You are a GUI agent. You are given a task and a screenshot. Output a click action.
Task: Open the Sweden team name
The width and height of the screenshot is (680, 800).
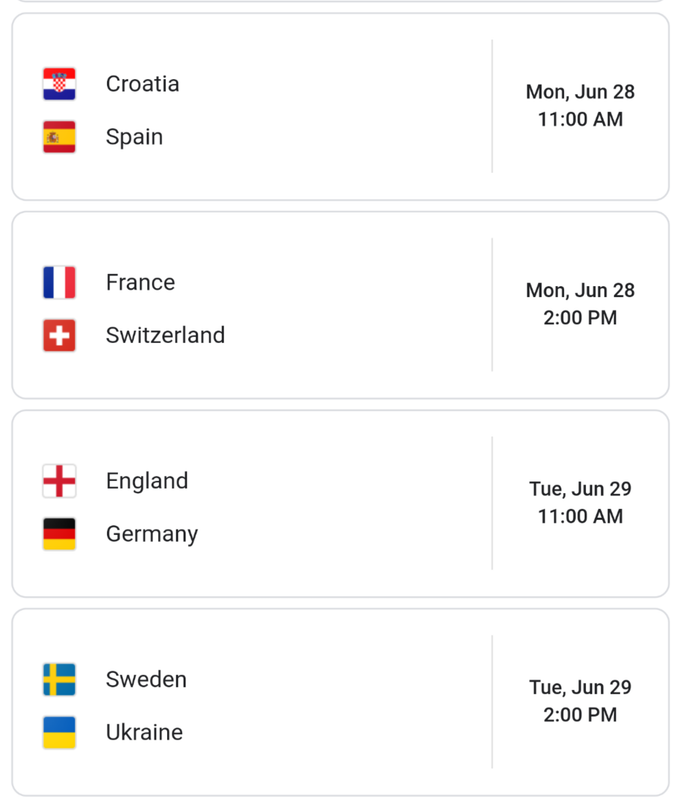pos(146,679)
